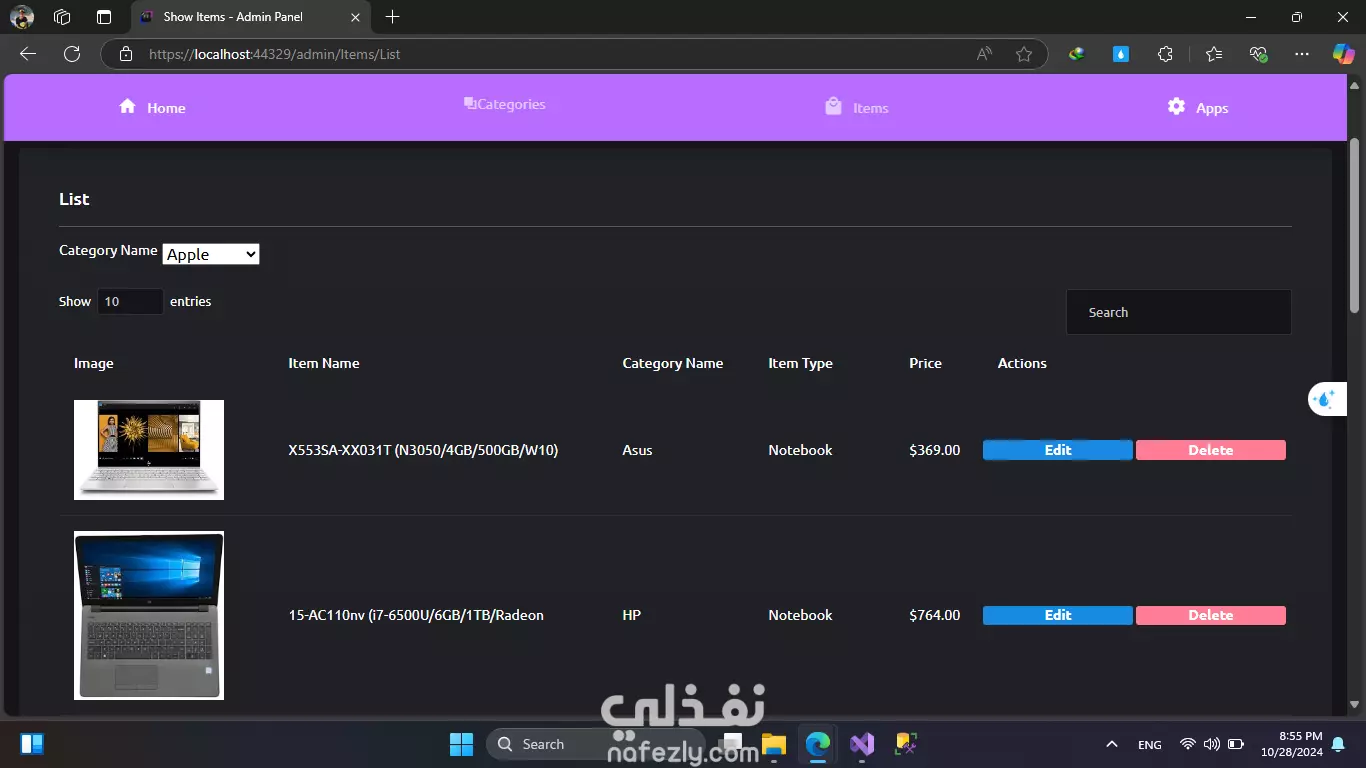The image size is (1366, 768).
Task: Add page to favorites star icon
Action: [x=1024, y=54]
